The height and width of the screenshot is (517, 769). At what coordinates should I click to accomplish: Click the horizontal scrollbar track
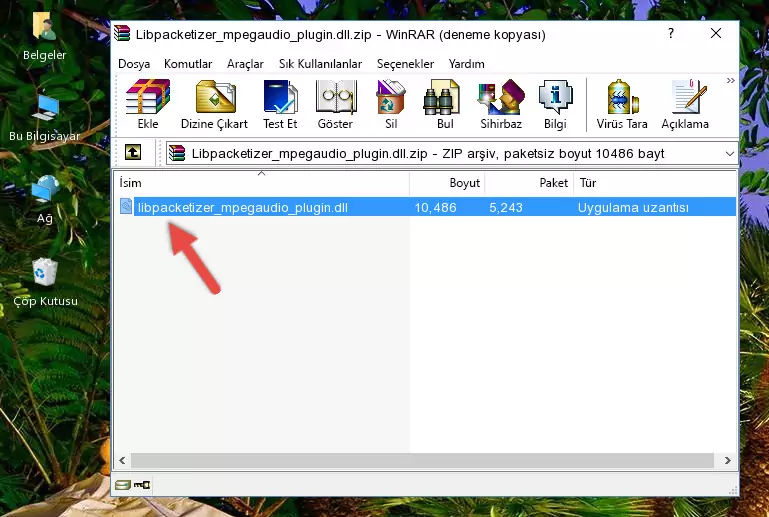point(422,460)
